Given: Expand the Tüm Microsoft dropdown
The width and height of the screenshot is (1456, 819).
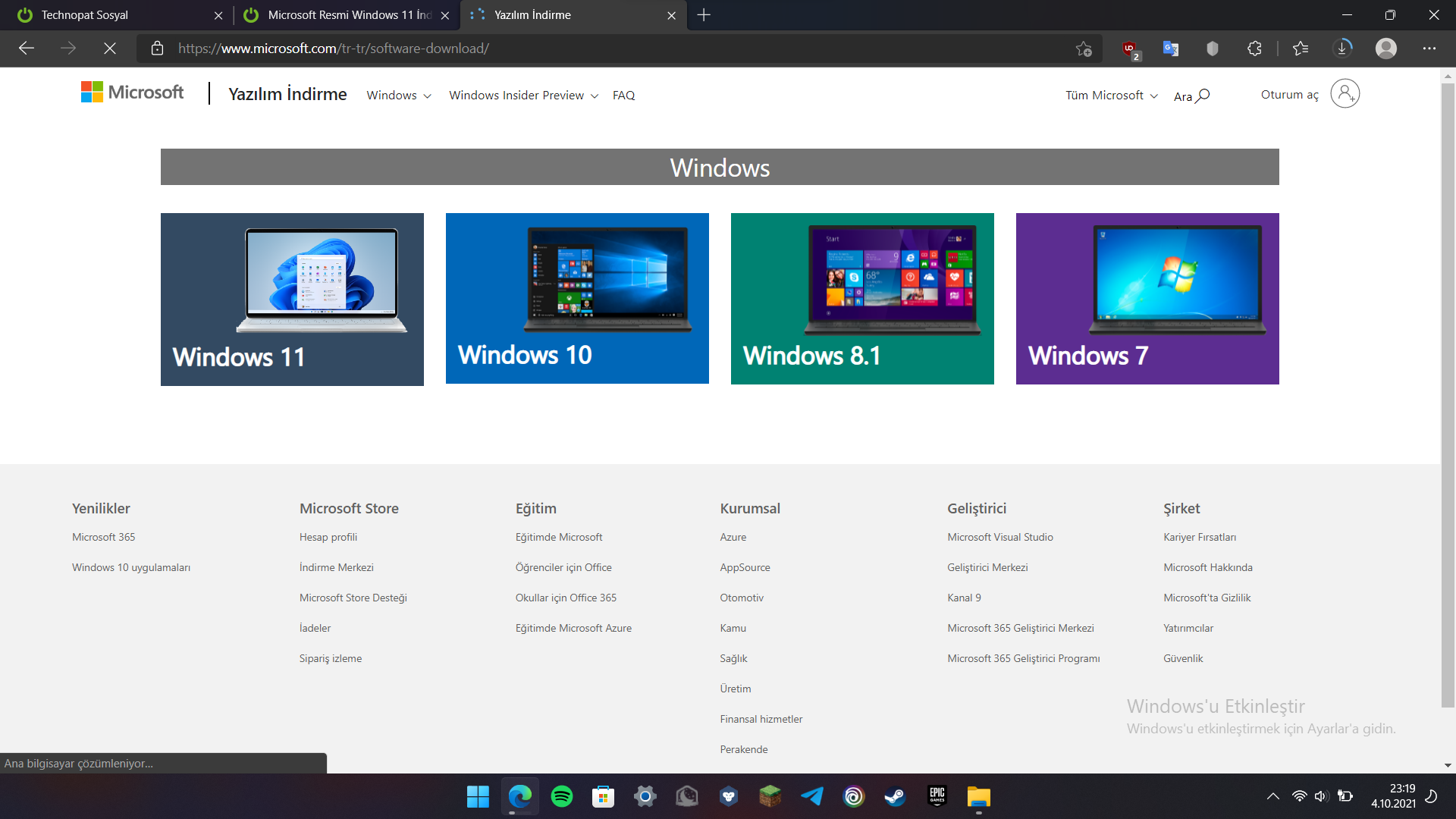Looking at the screenshot, I should pos(1111,96).
